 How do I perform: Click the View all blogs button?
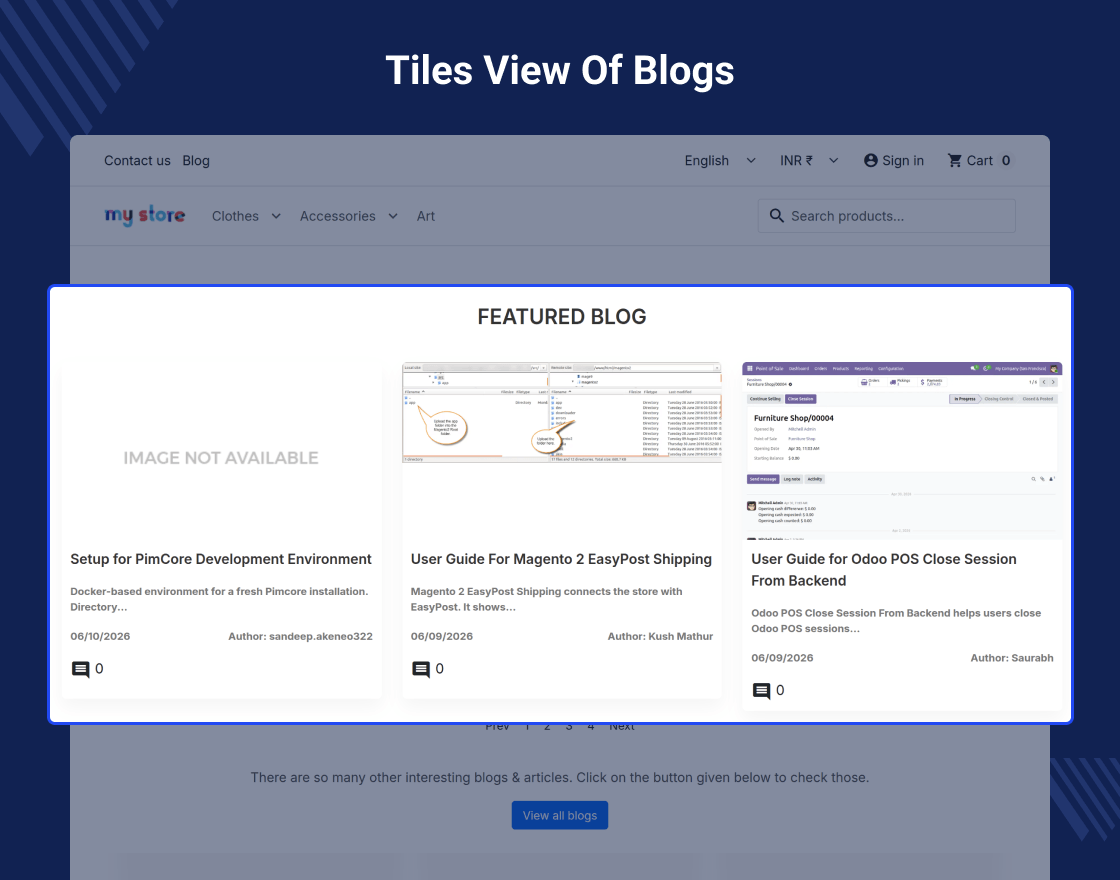coord(560,815)
